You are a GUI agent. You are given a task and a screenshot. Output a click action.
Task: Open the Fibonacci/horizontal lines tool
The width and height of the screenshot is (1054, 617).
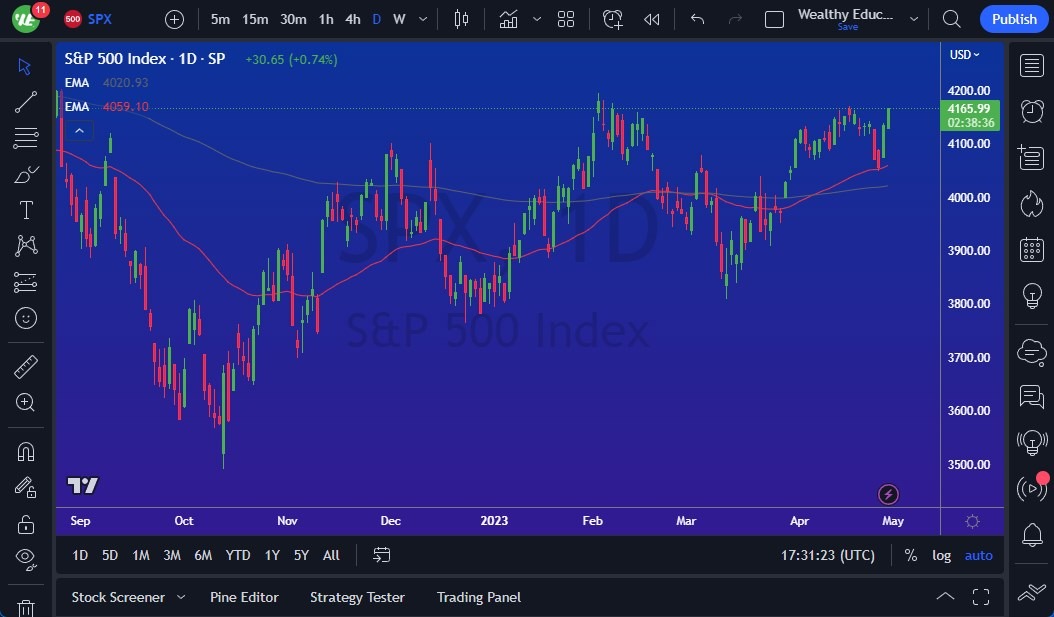click(26, 138)
